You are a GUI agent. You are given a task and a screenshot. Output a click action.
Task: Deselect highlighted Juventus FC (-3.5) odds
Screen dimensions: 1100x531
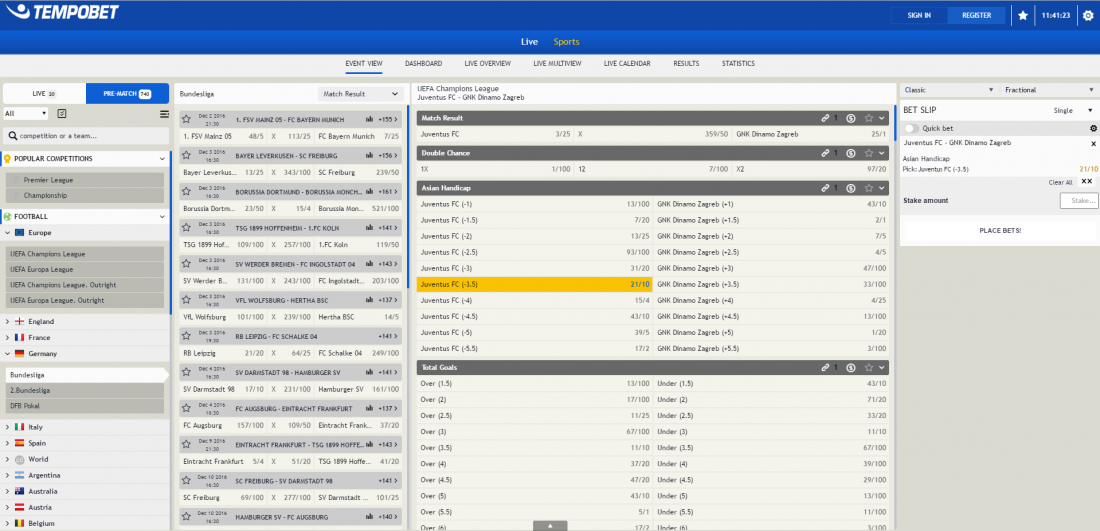(x=535, y=284)
